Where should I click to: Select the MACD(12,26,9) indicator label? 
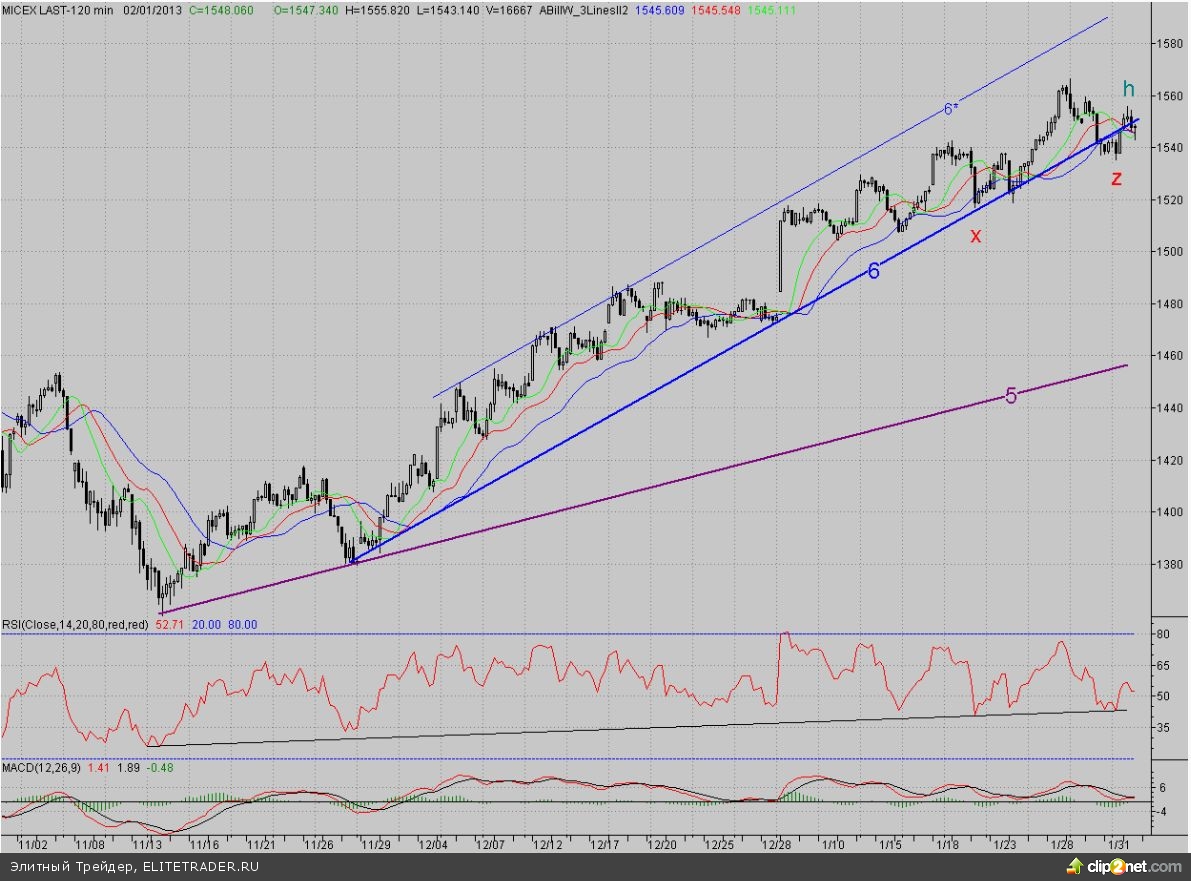click(x=41, y=767)
